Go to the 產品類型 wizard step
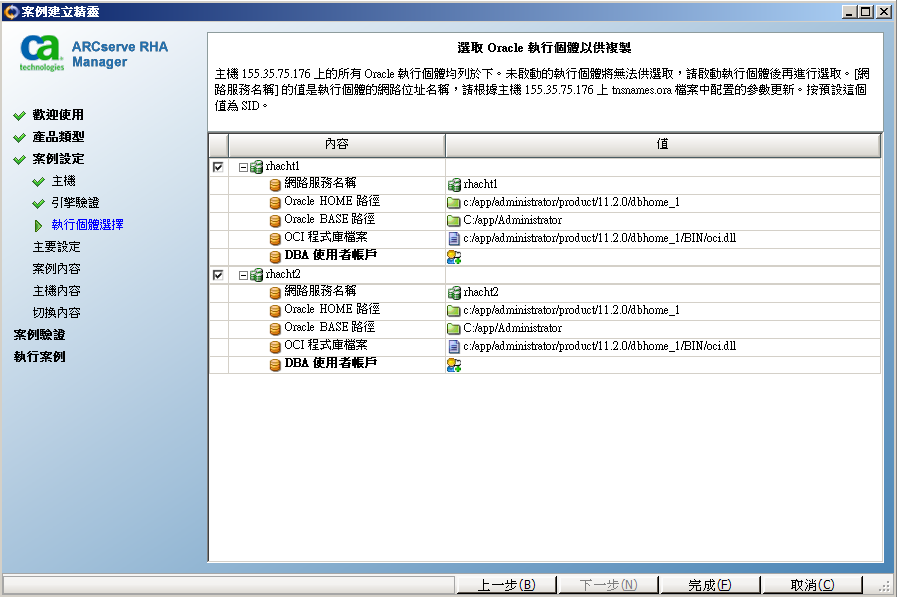The height and width of the screenshot is (597, 897). tap(58, 137)
